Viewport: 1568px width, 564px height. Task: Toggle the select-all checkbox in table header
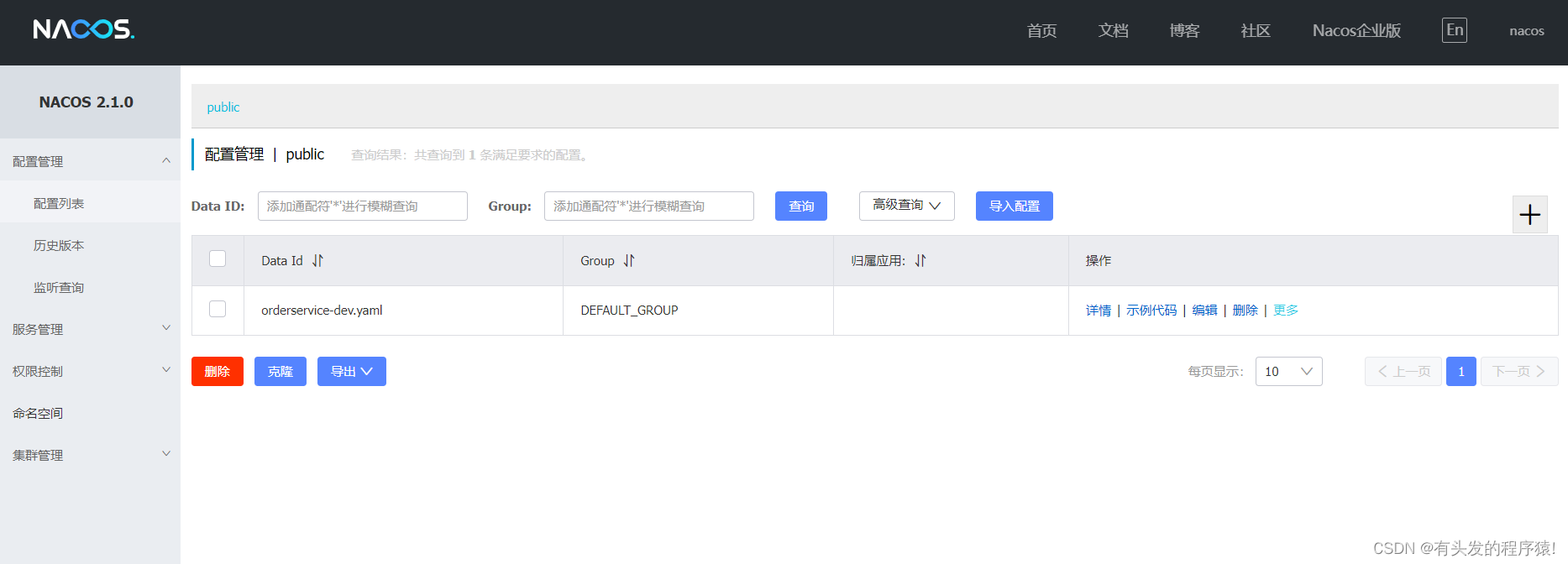pos(218,258)
